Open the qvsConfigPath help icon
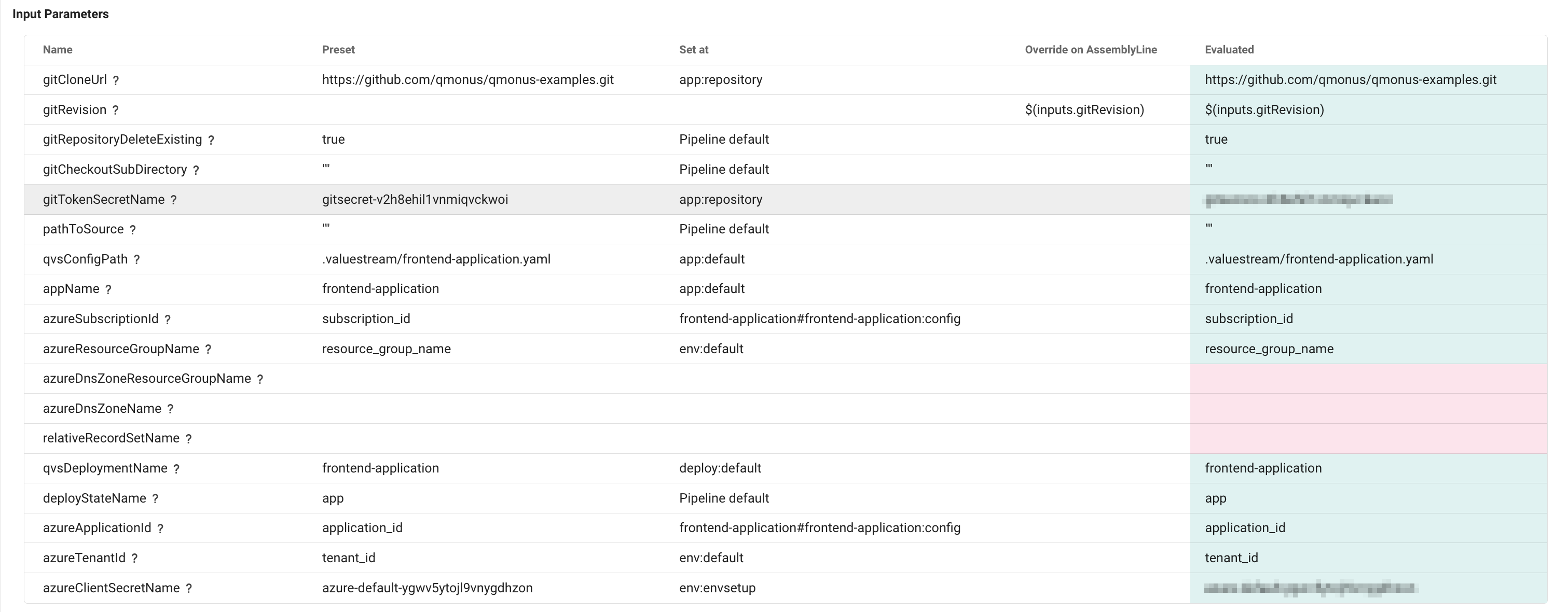1568x612 pixels. pos(136,260)
